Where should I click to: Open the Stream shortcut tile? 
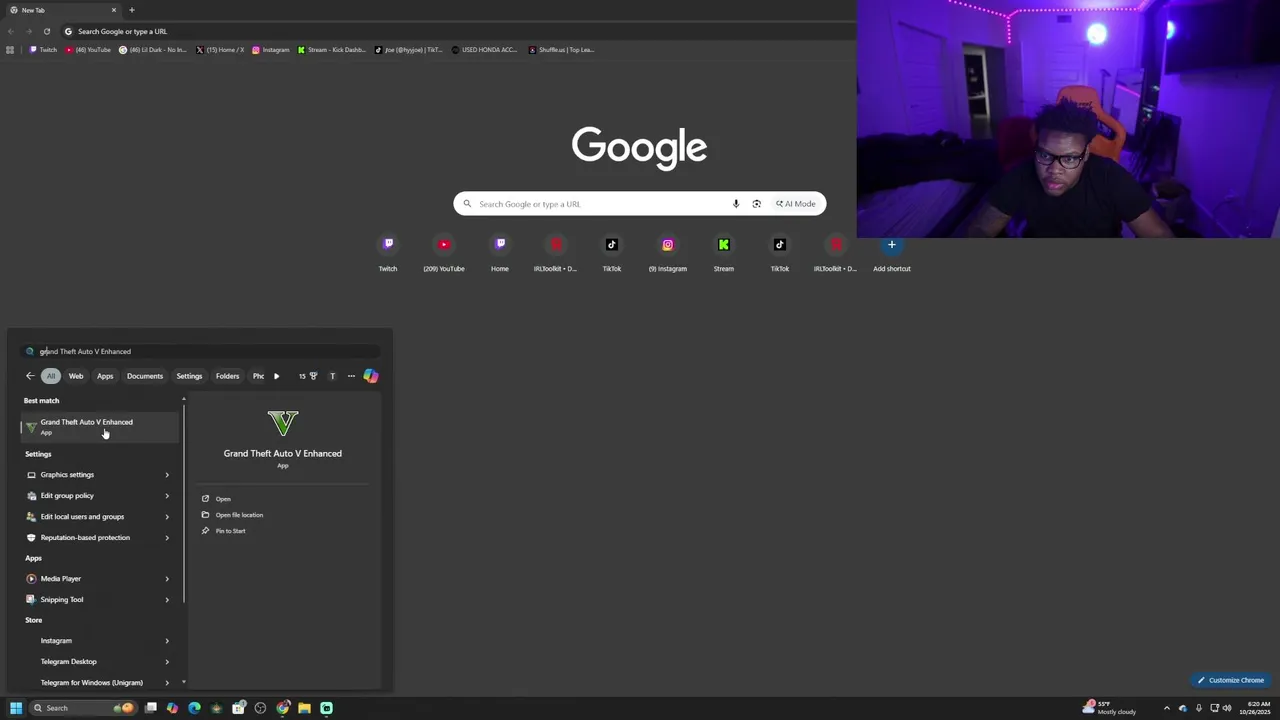[x=724, y=254]
